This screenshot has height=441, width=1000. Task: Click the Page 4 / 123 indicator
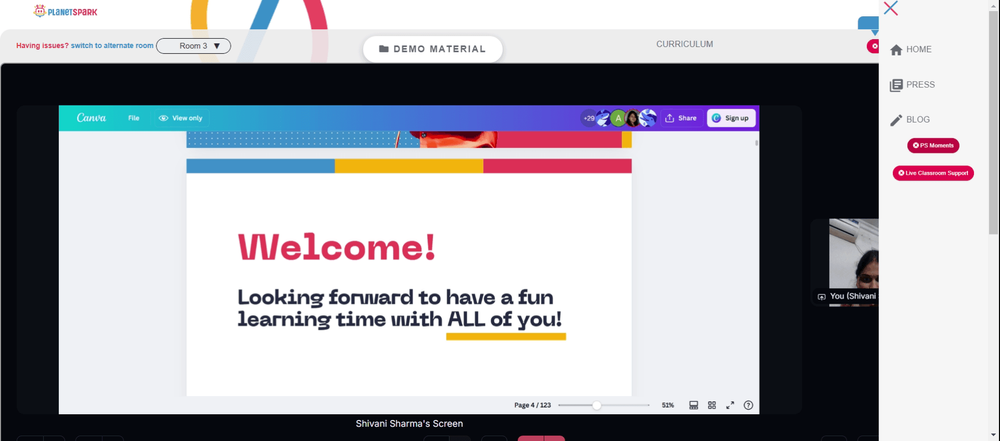pyautogui.click(x=532, y=405)
